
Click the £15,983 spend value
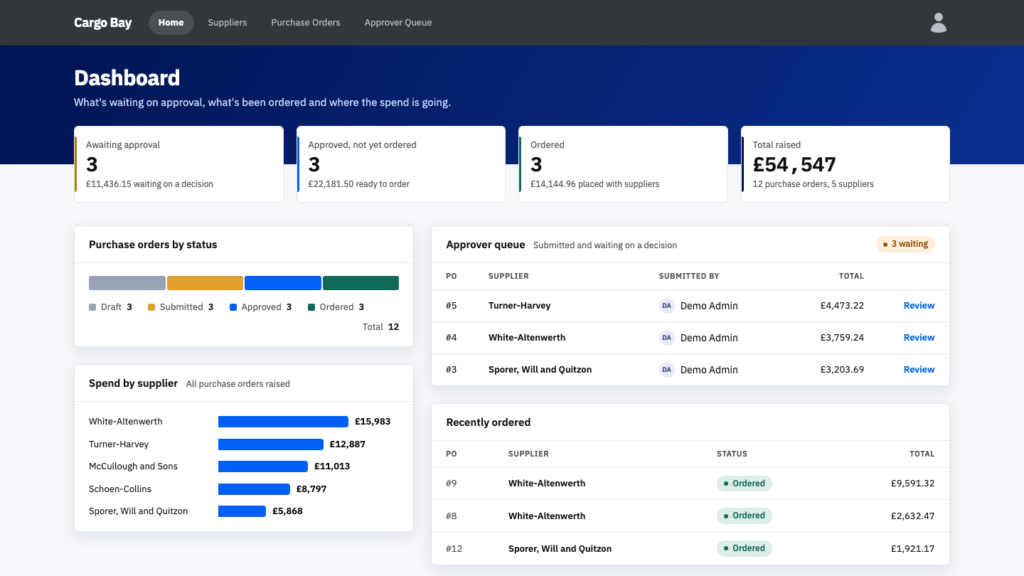pyautogui.click(x=372, y=422)
